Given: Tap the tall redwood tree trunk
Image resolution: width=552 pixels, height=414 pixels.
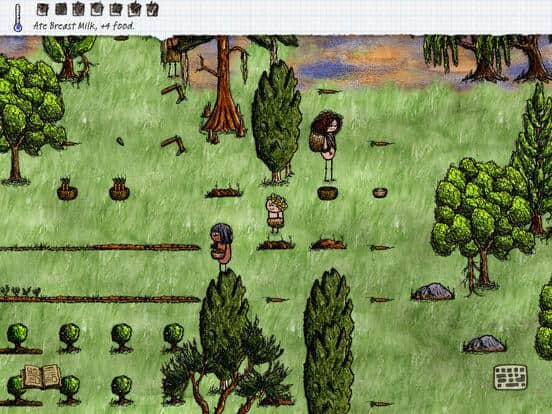Looking at the screenshot, I should 223,88.
